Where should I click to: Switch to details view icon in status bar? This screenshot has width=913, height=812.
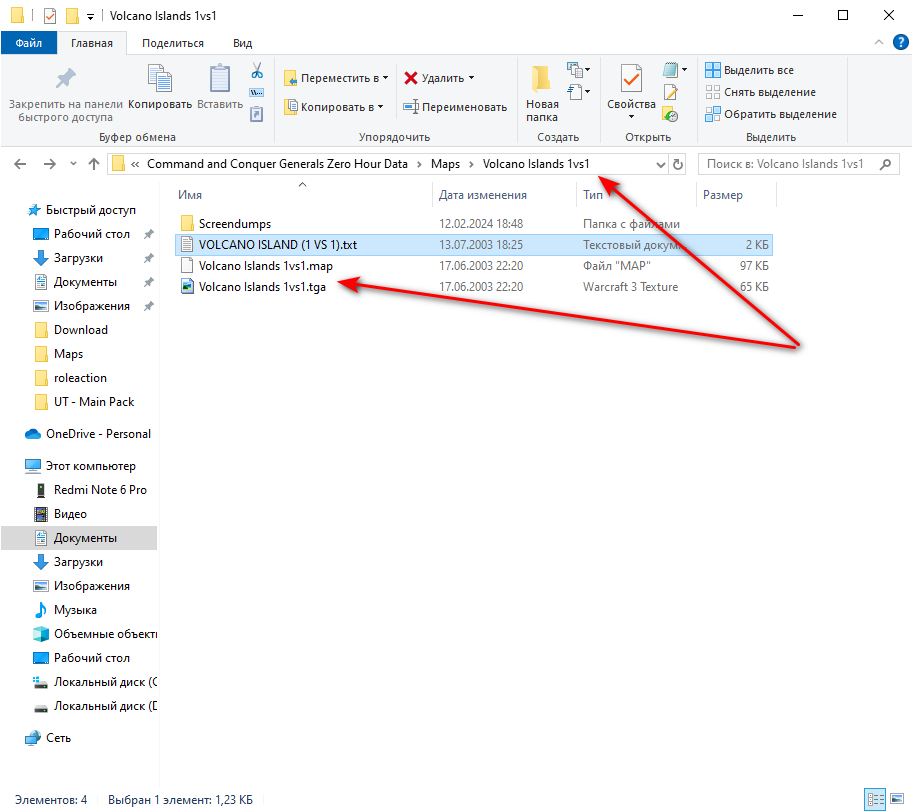[875, 799]
